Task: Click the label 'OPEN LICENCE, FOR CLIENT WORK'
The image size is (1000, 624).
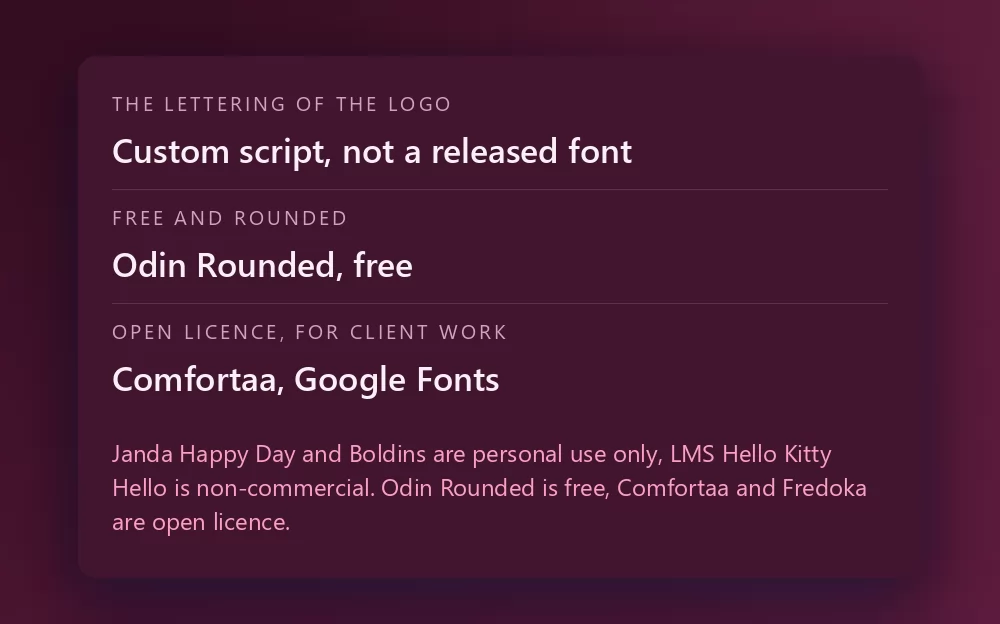Action: (x=309, y=332)
